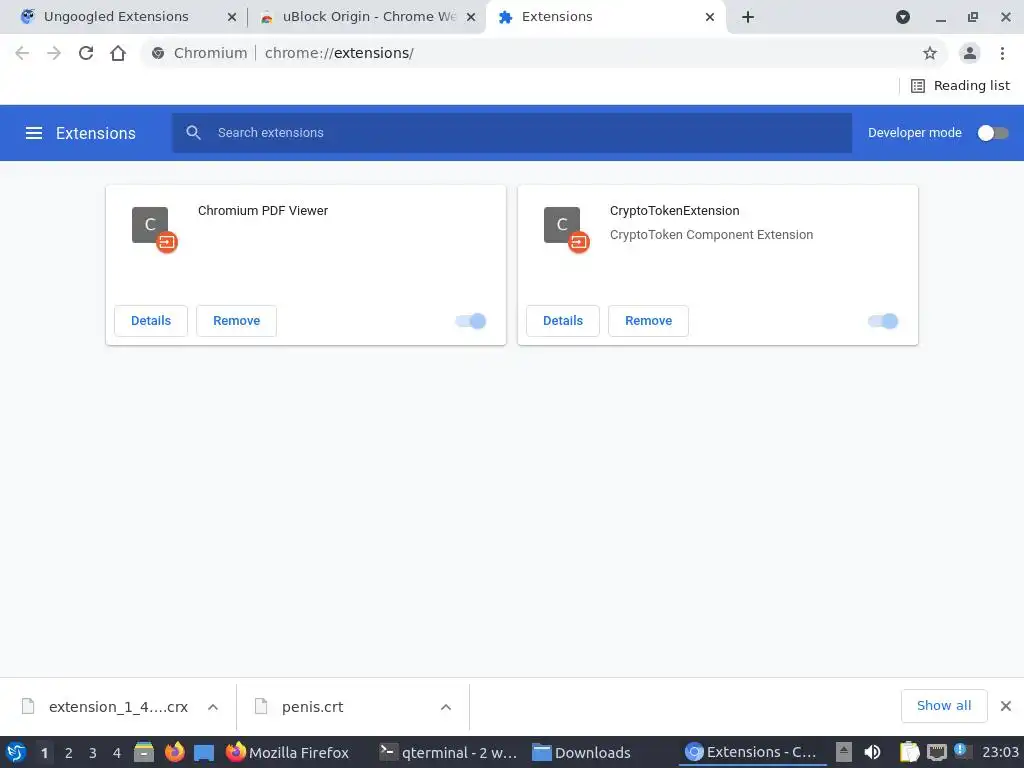1024x768 pixels.
Task: Open the Extensions hamburger menu
Action: coord(34,133)
